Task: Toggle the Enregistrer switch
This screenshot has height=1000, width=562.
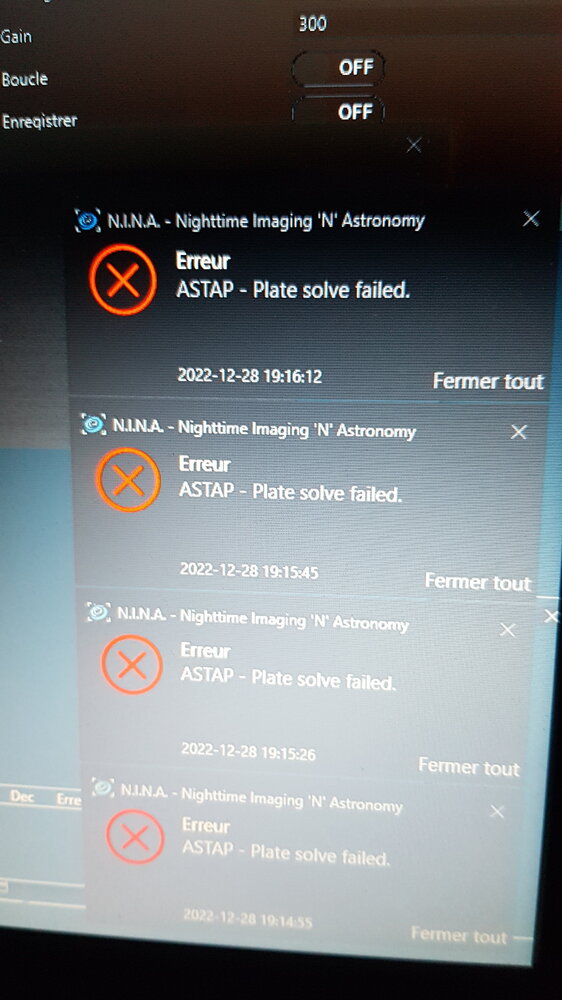Action: coord(339,112)
